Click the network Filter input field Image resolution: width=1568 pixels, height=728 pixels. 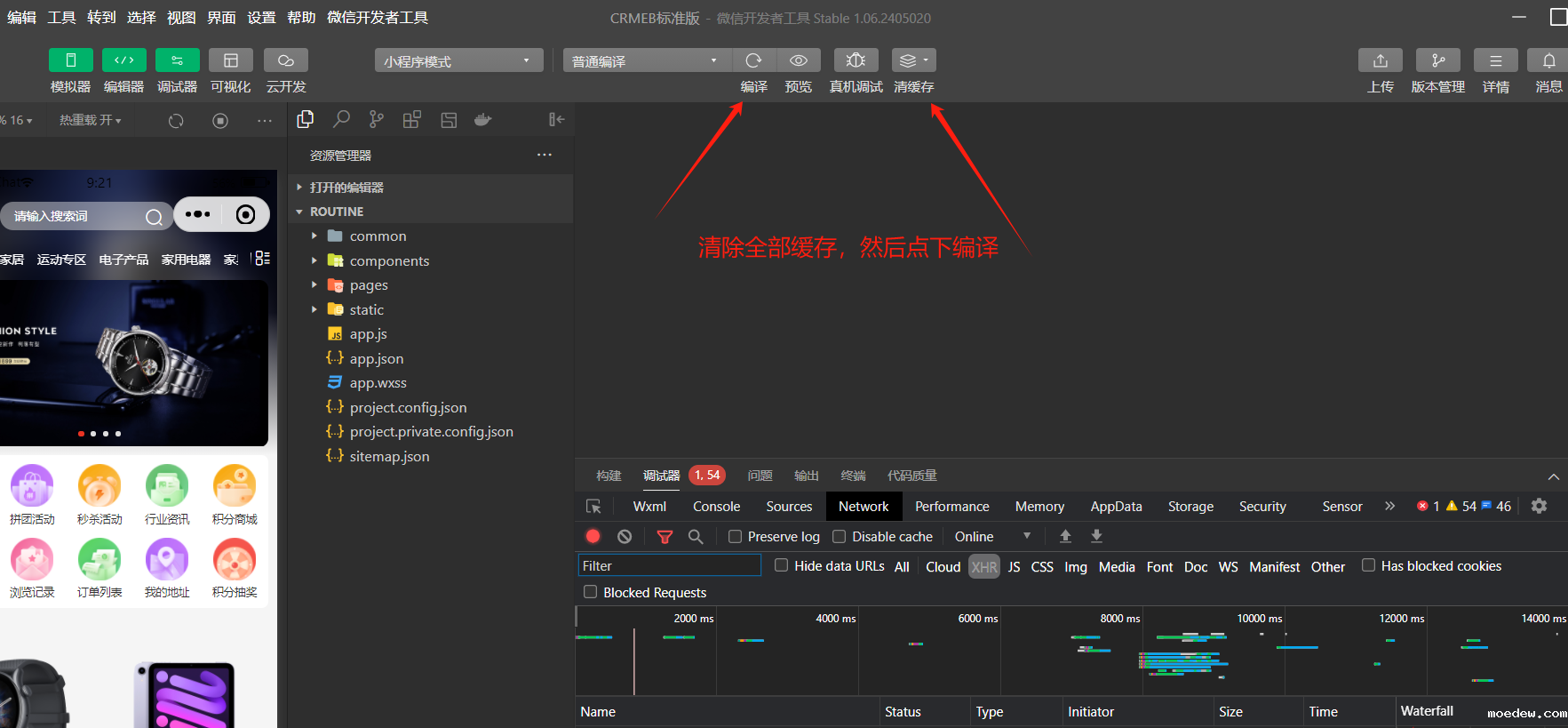[x=669, y=565]
